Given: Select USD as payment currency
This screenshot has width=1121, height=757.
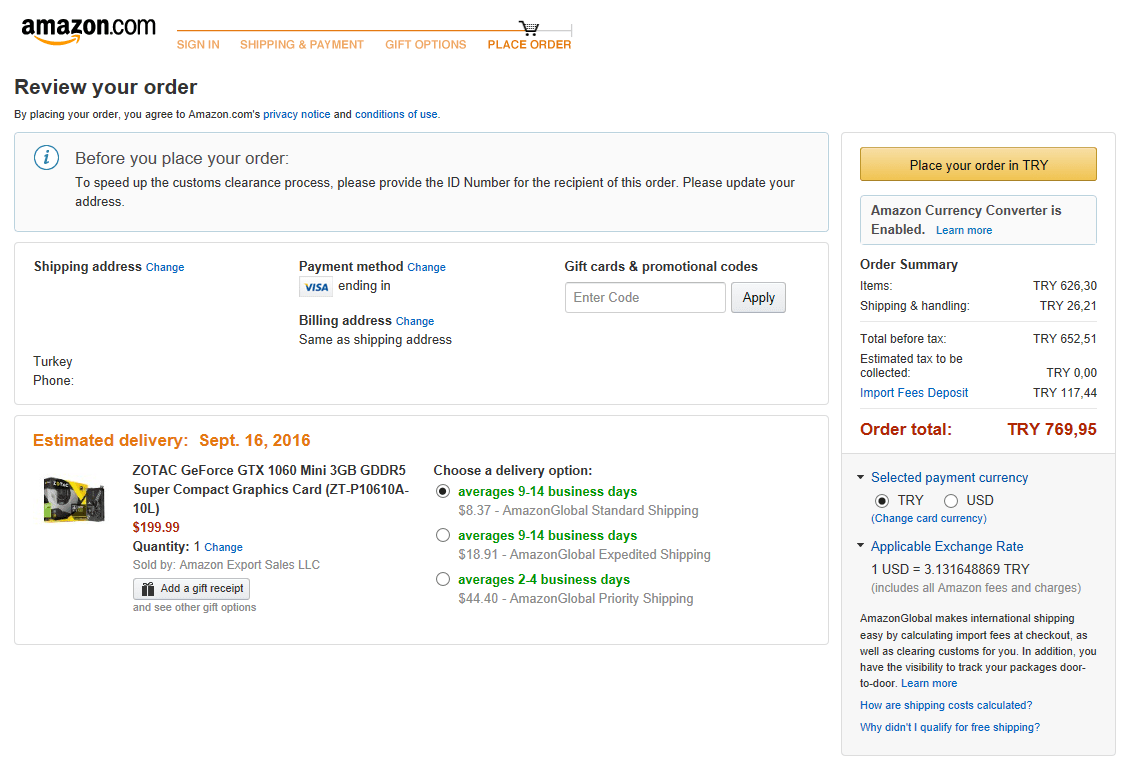Looking at the screenshot, I should click(951, 500).
